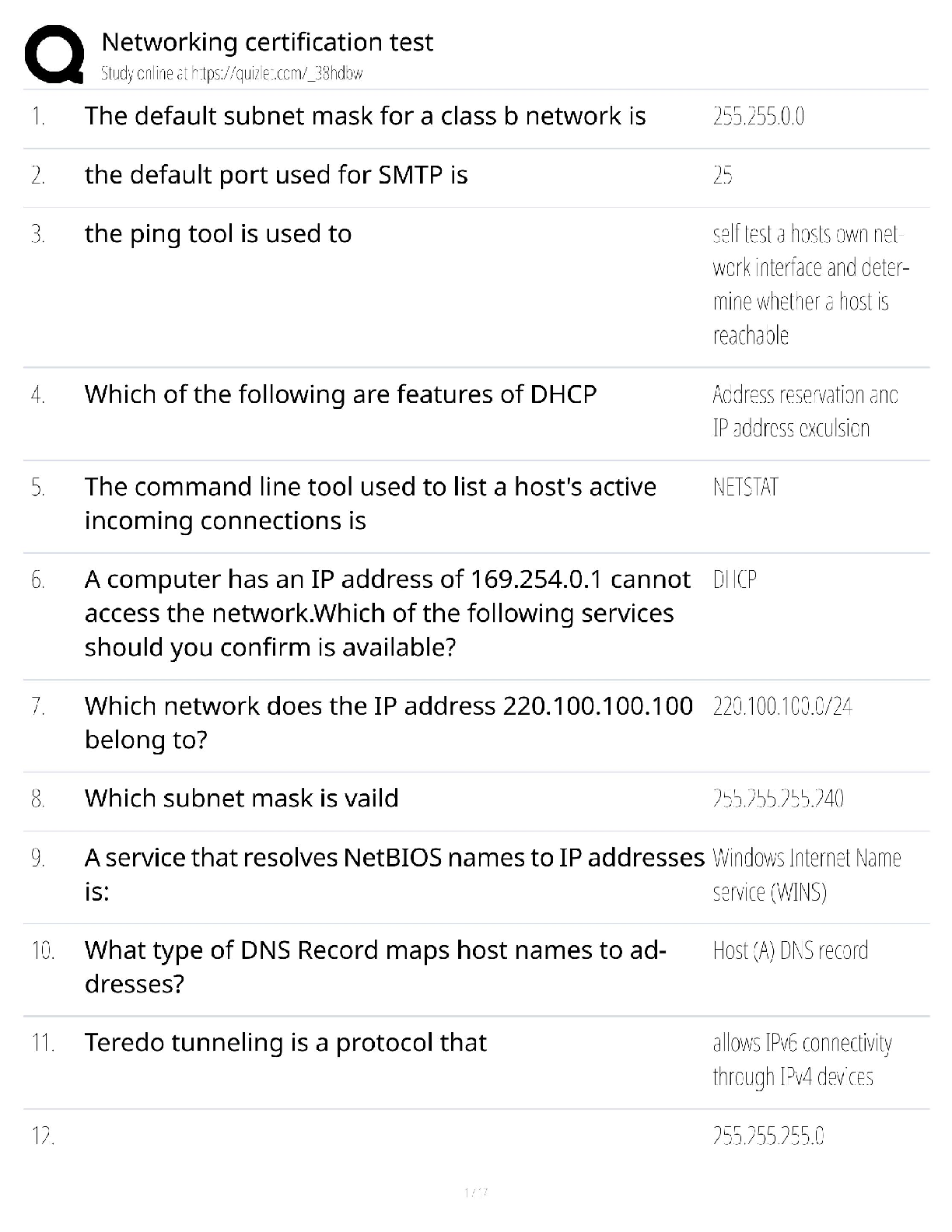Select the valid subnet mask question
This screenshot has height=1232, width=952.
point(241,798)
